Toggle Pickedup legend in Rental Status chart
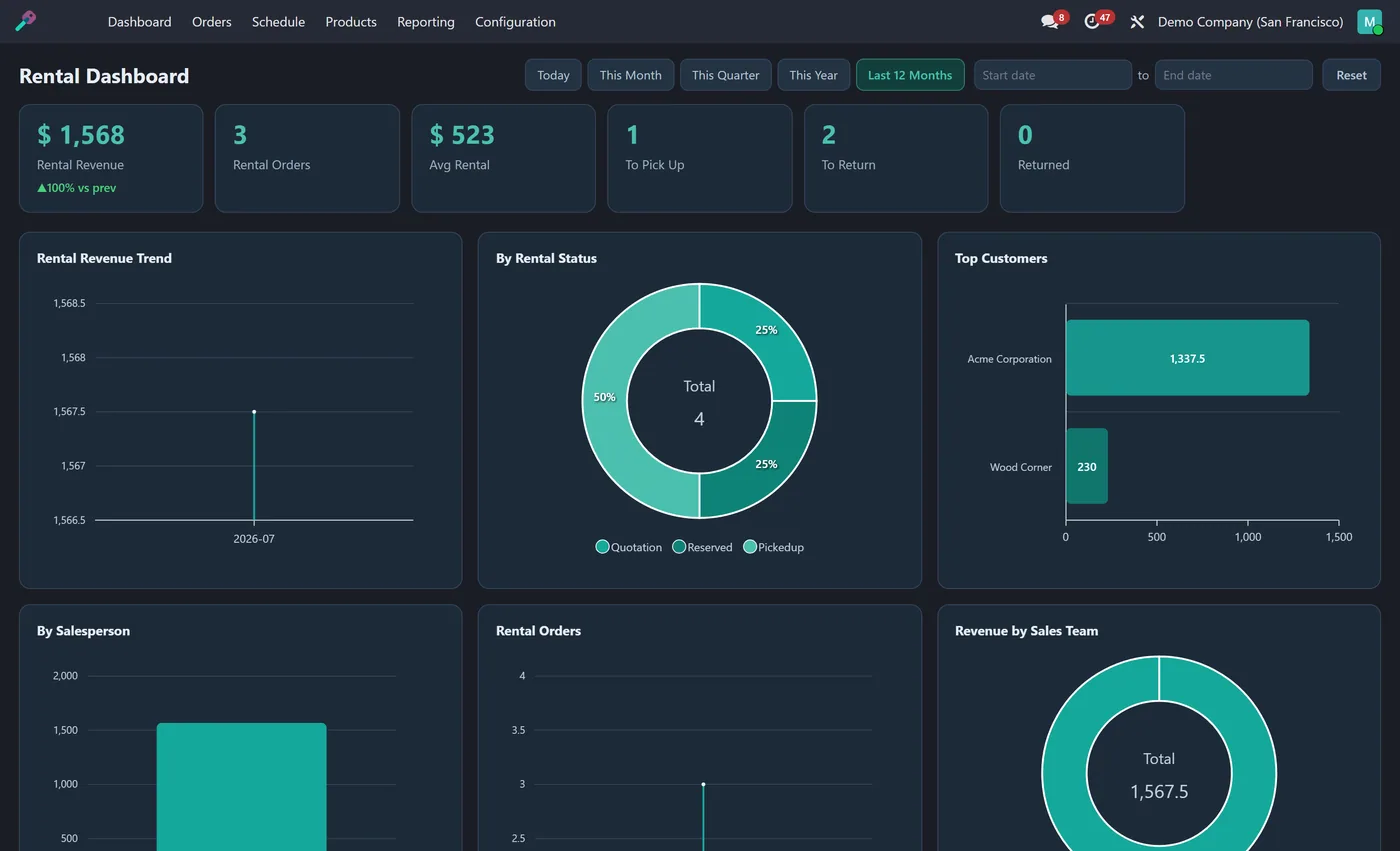The height and width of the screenshot is (851, 1400). tap(774, 547)
